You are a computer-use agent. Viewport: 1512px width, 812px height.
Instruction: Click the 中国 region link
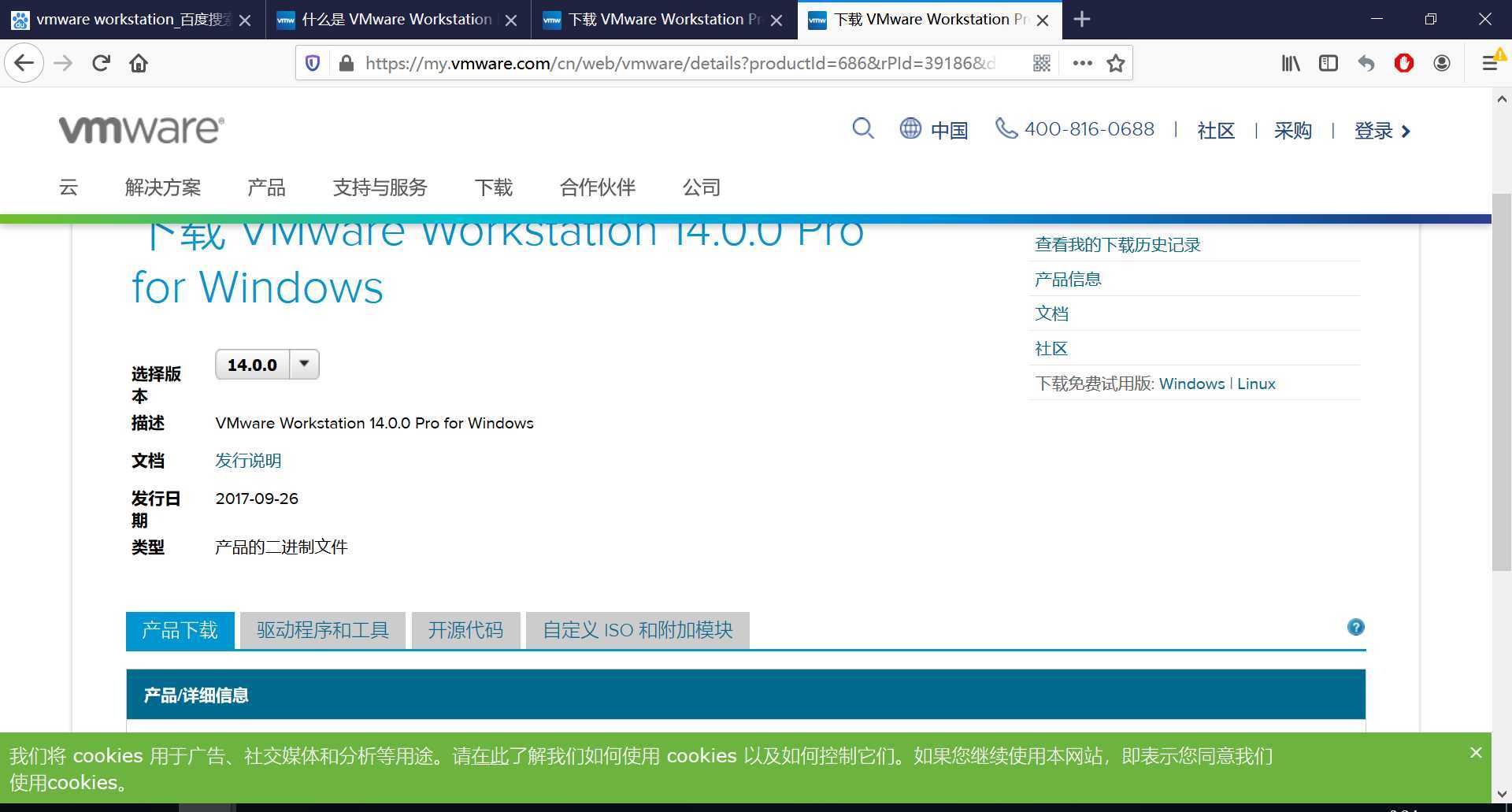(x=949, y=130)
